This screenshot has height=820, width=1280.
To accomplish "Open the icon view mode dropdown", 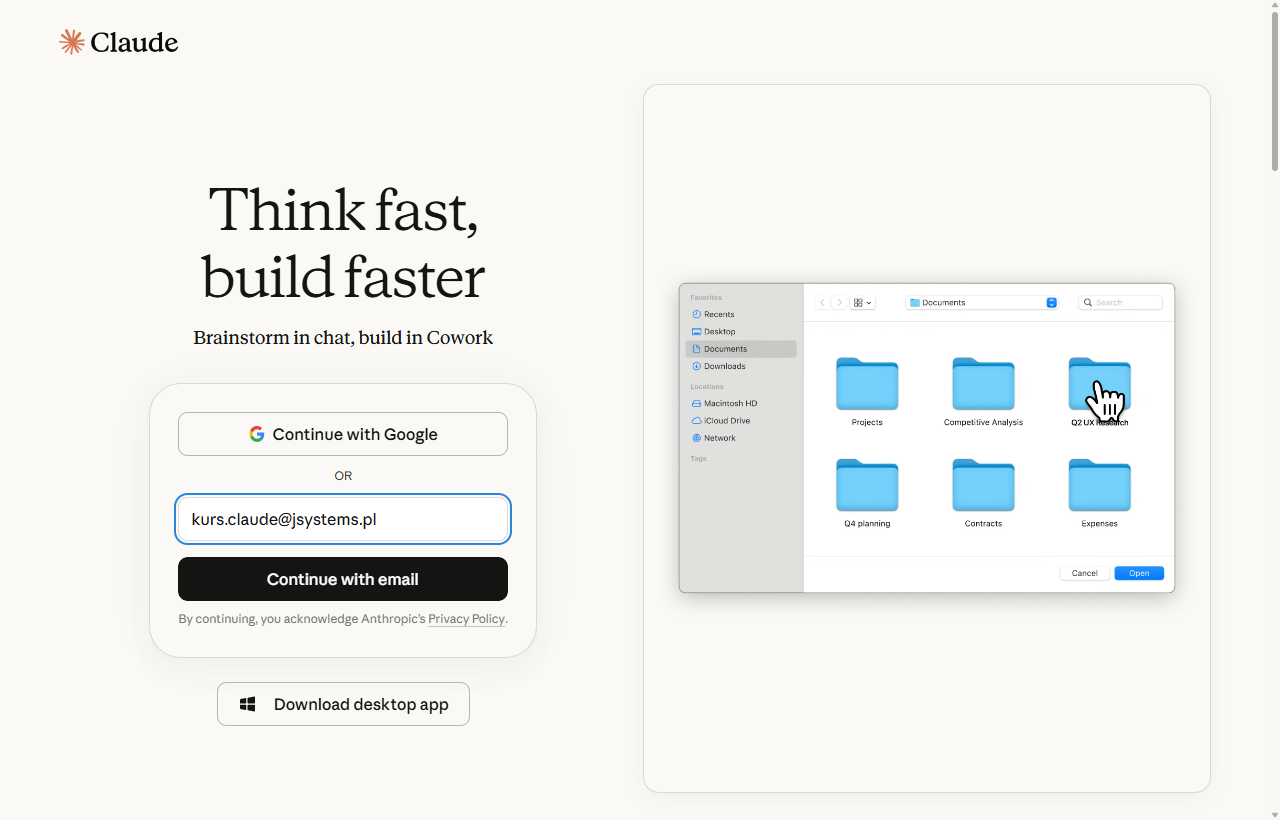I will (863, 302).
